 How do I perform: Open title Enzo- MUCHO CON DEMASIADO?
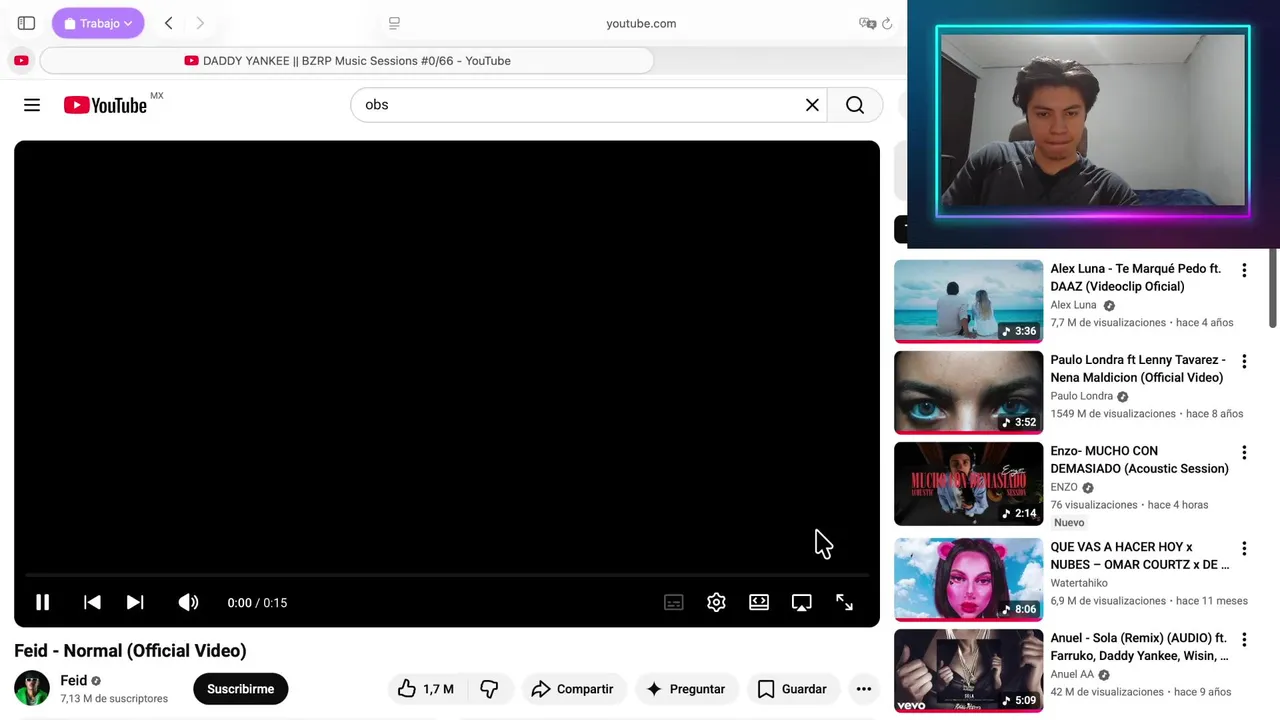click(1139, 460)
